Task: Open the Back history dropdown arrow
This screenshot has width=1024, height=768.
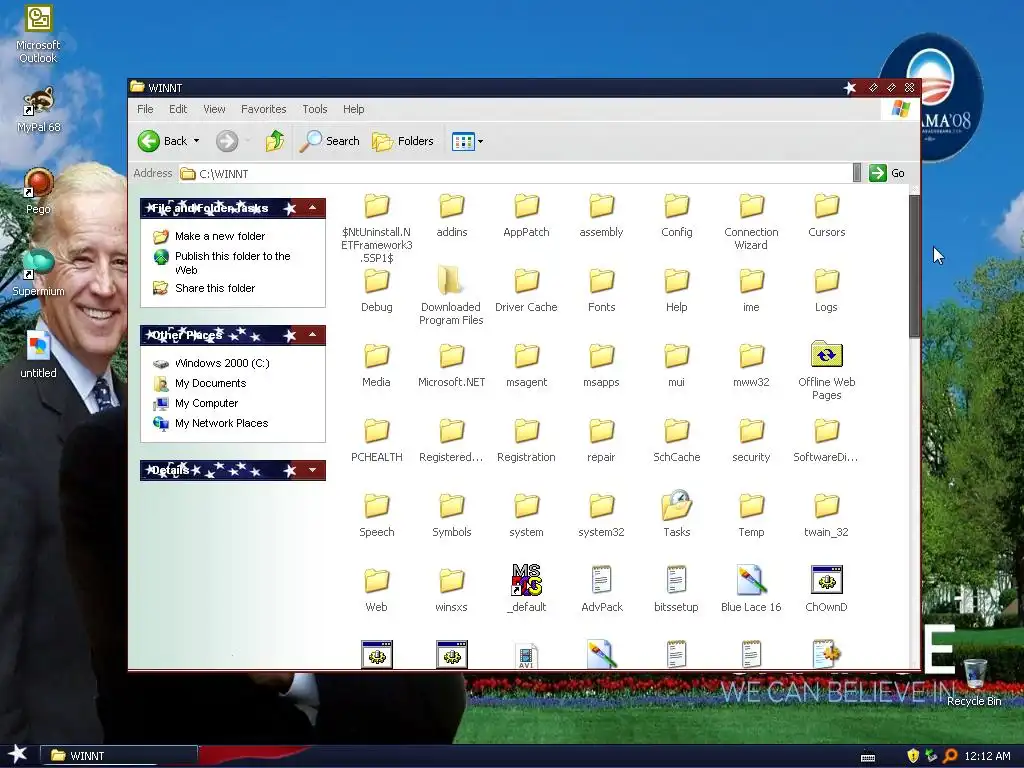Action: [196, 140]
